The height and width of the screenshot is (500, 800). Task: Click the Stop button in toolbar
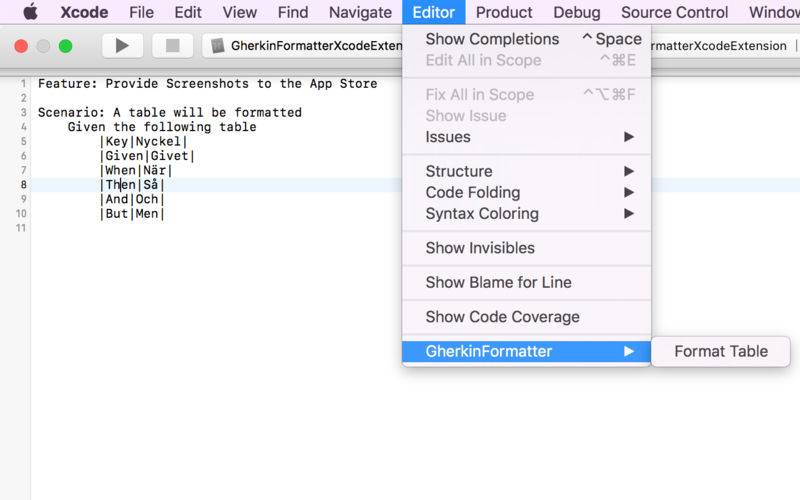click(172, 46)
